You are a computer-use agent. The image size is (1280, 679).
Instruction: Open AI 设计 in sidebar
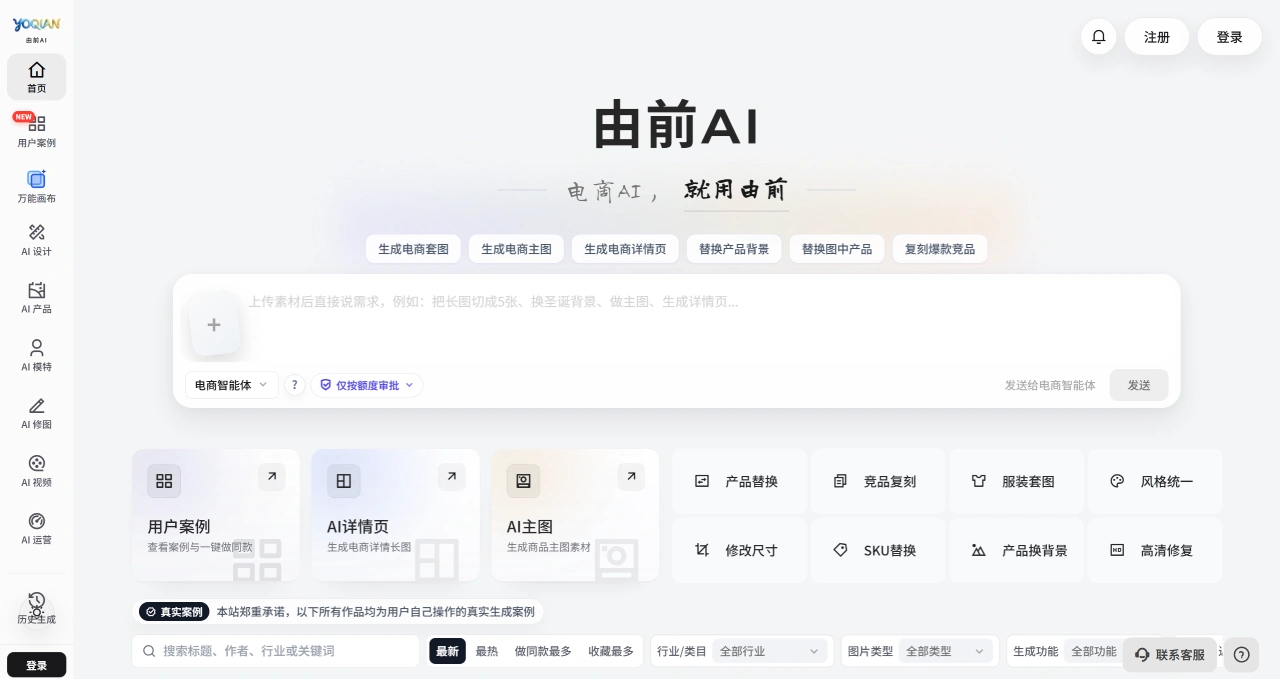pyautogui.click(x=36, y=241)
